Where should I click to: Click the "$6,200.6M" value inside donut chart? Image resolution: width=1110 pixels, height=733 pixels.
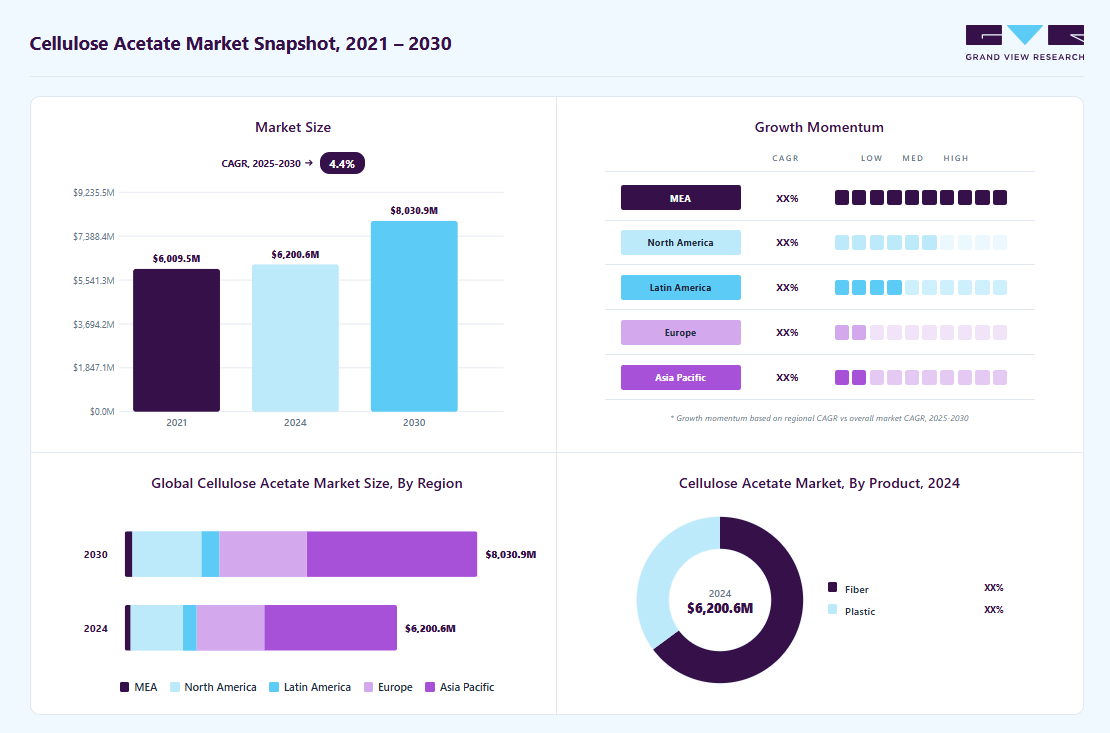[720, 608]
